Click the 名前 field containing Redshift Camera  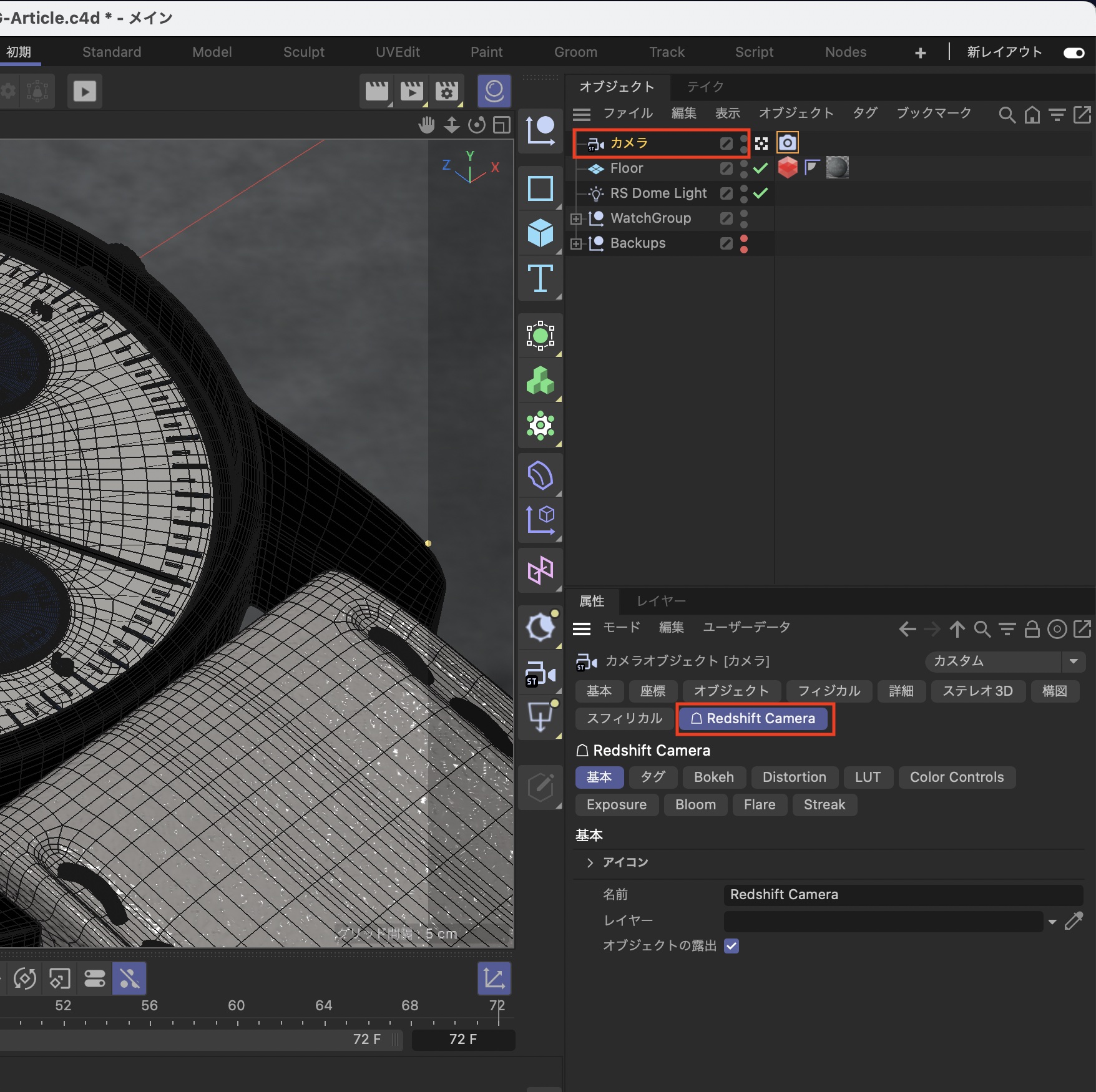(x=903, y=894)
